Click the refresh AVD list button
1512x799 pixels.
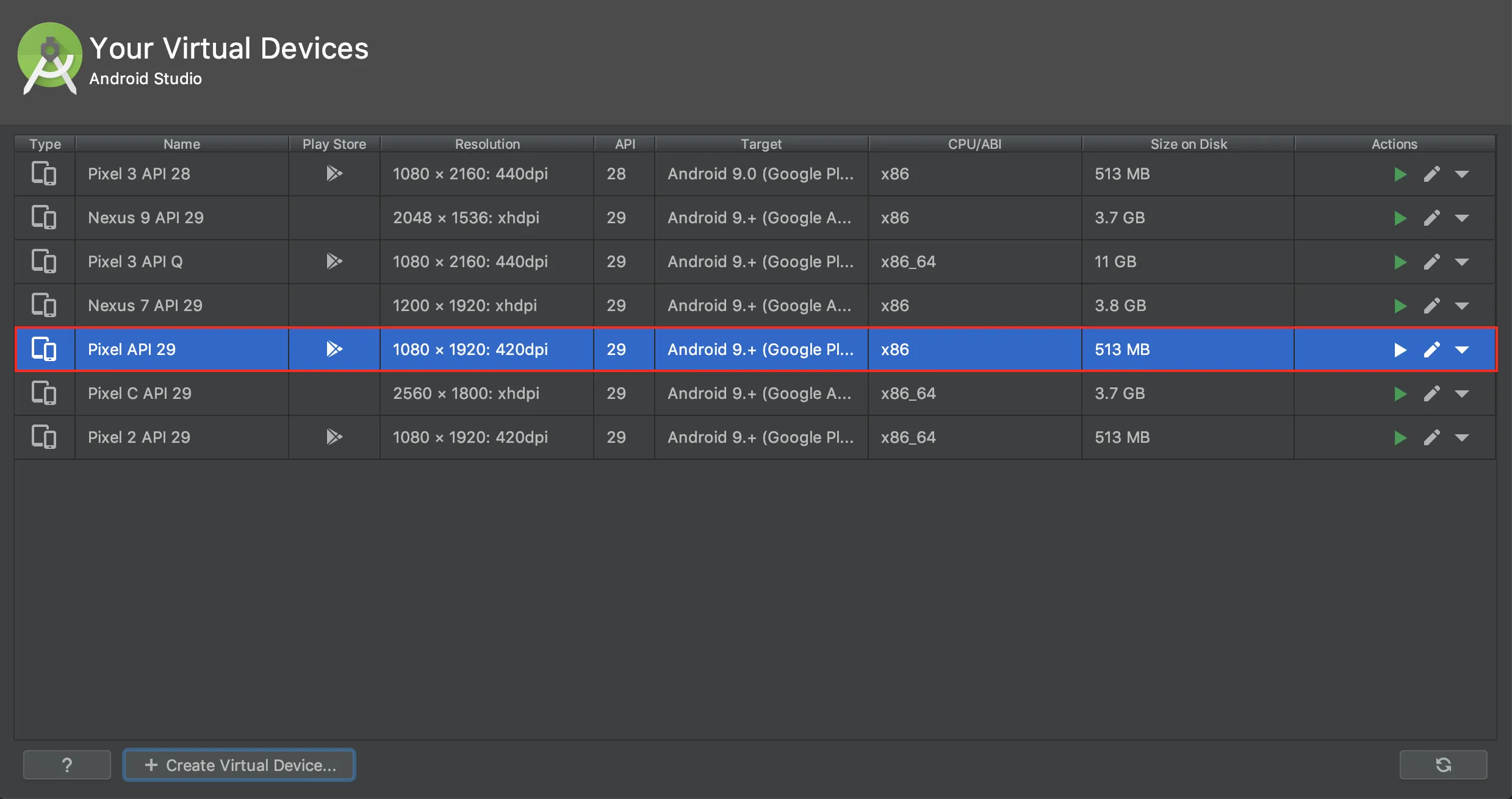[1443, 765]
